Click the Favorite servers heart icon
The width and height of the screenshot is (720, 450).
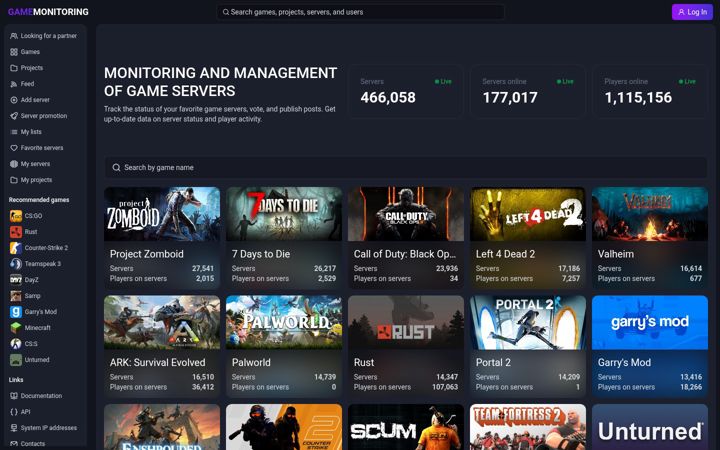click(14, 148)
